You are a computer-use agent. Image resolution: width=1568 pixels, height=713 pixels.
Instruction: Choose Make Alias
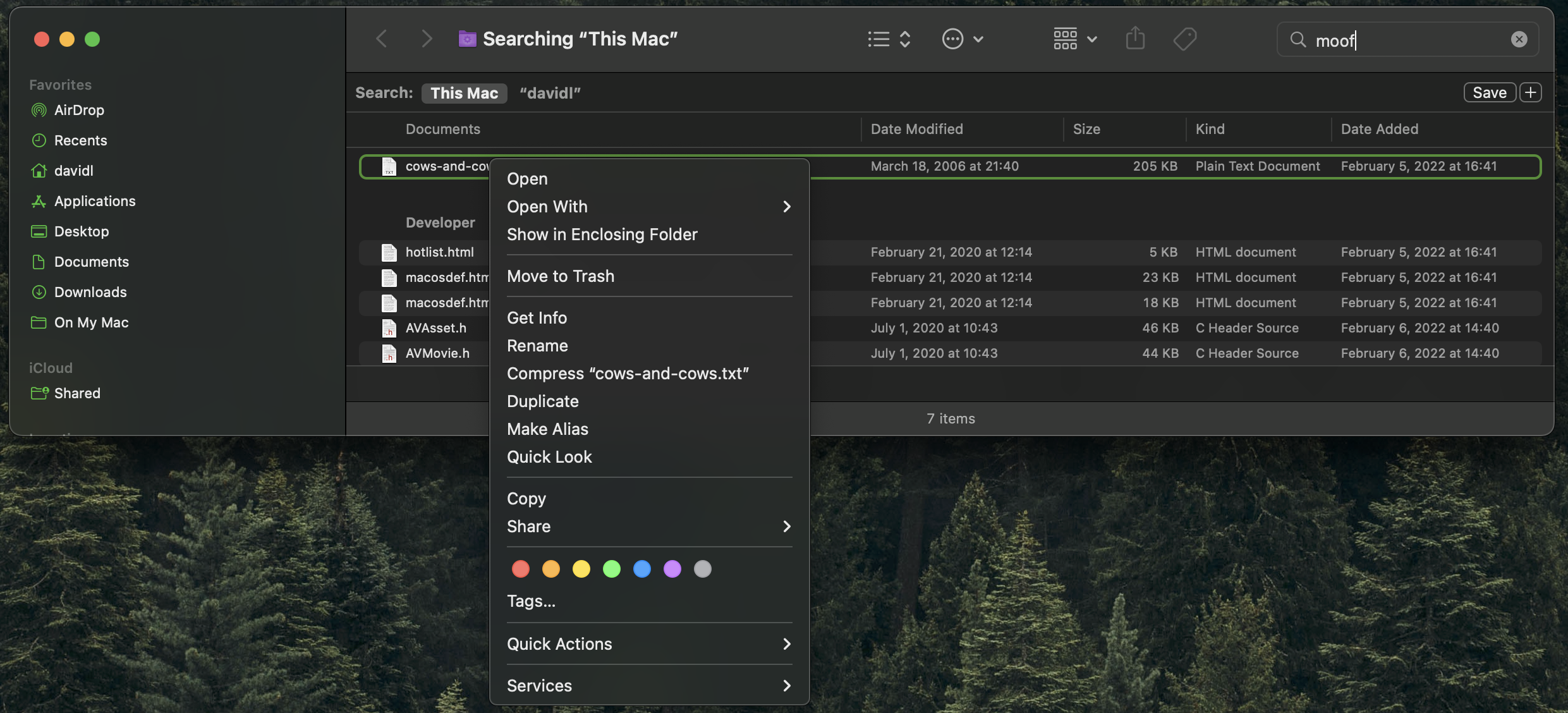[649, 429]
